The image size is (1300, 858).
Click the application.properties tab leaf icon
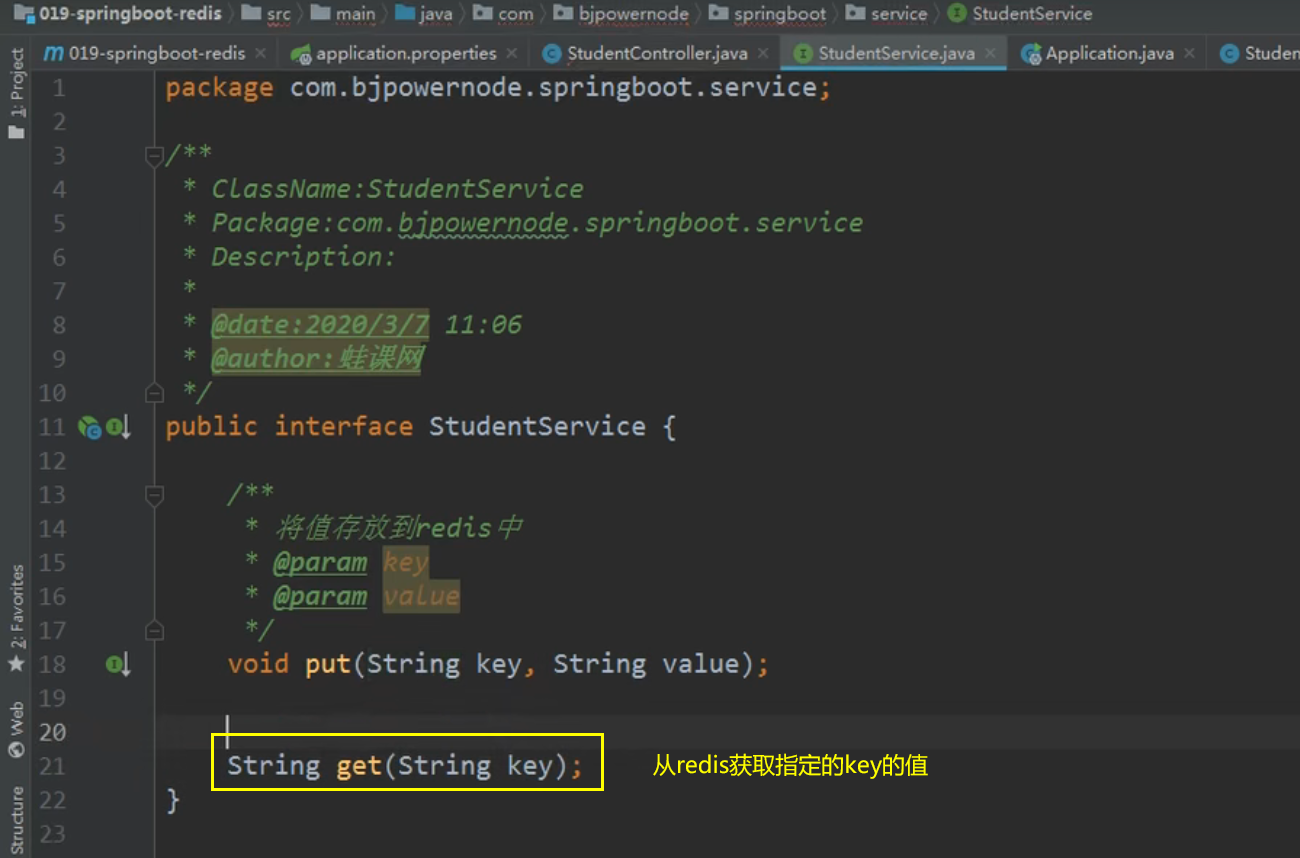click(299, 53)
